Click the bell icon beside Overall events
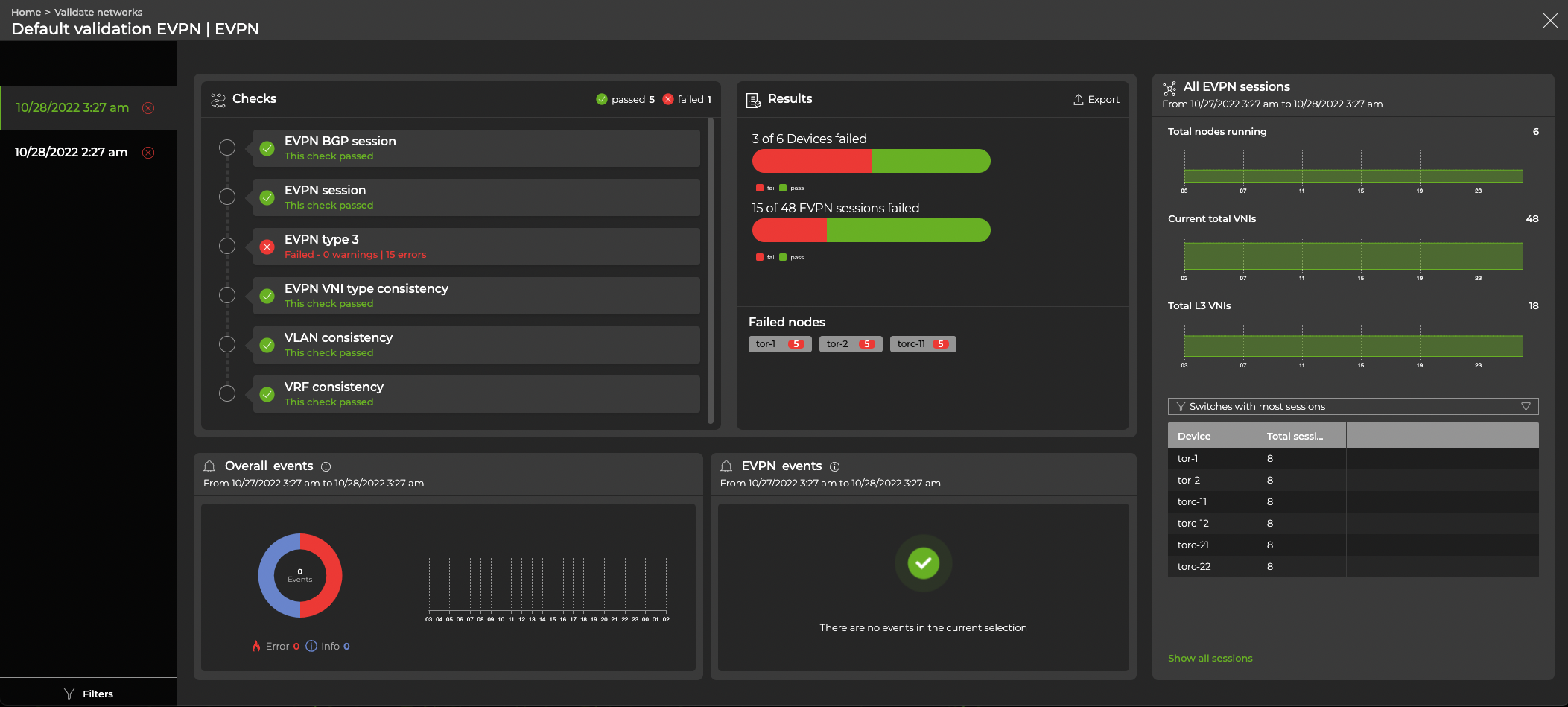This screenshot has height=707, width=1568. coord(209,466)
